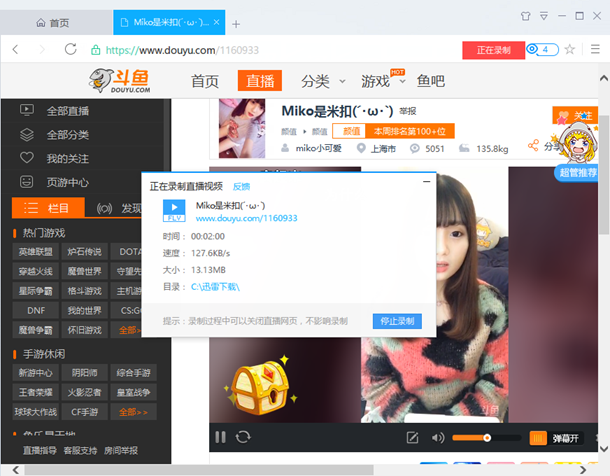This screenshot has height=476, width=610.
Task: Open the browser hamburger menu
Action: coord(595,49)
